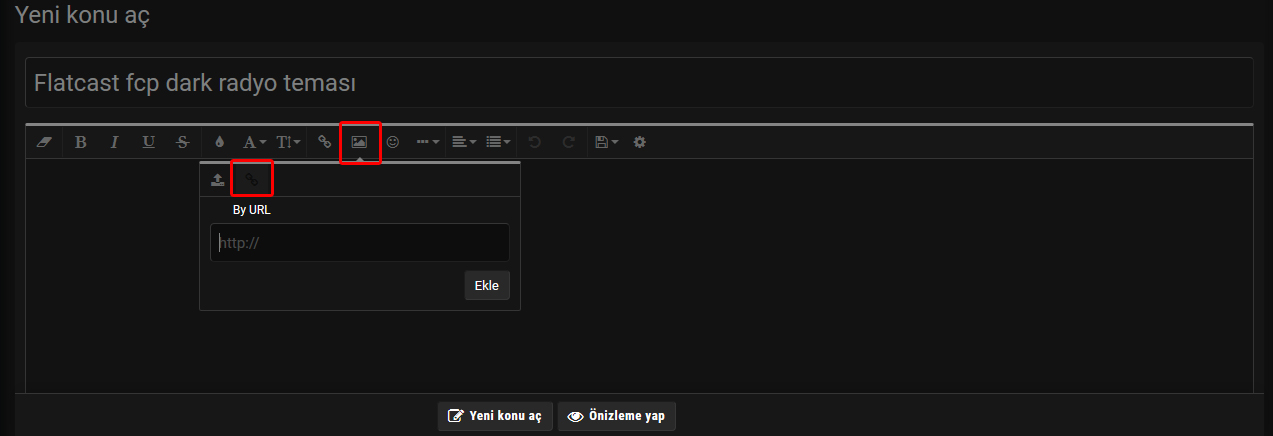Screen dimensions: 1273x436
Task: Click the insert image toolbar icon
Action: [359, 142]
